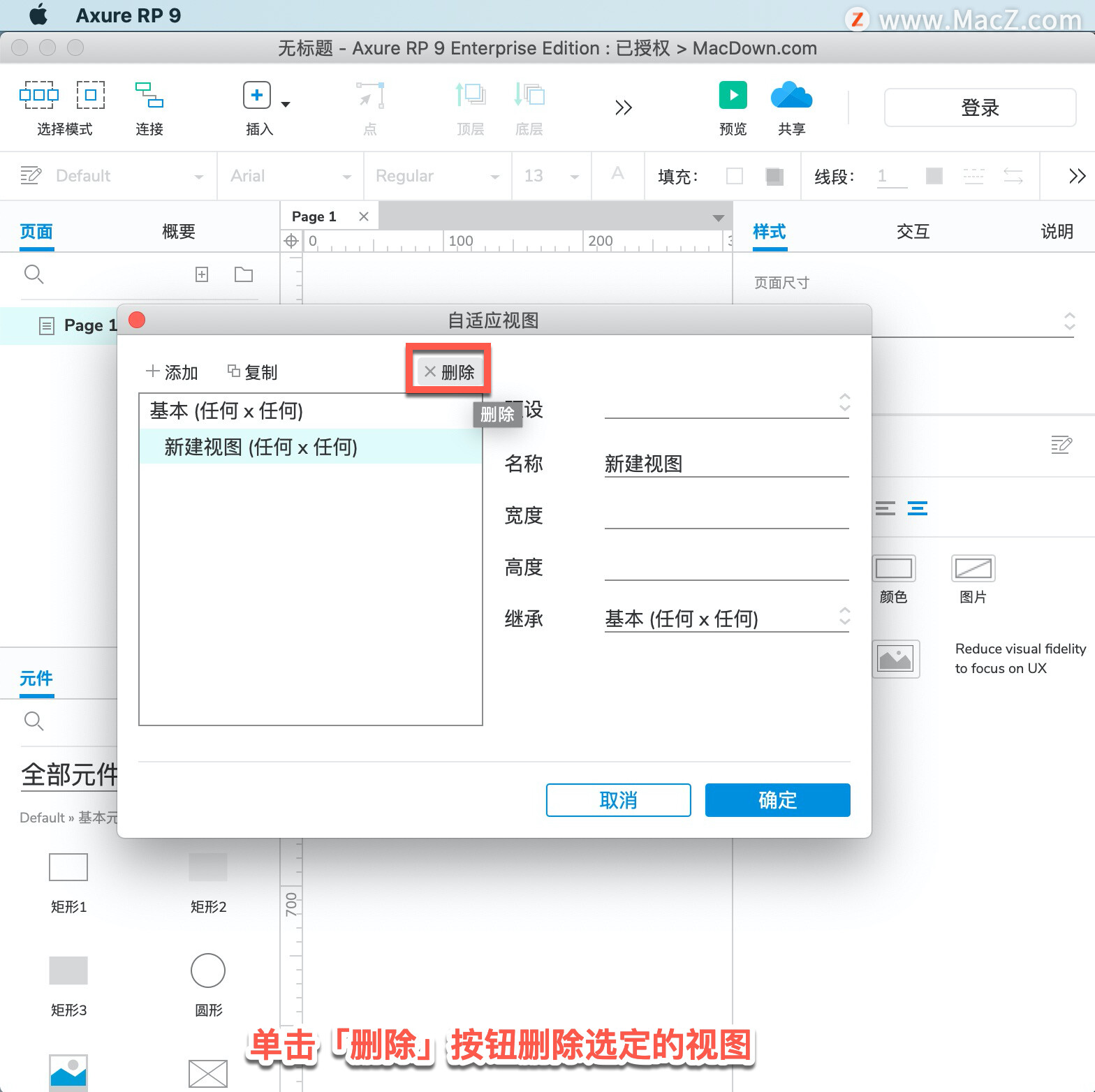Screen dimensions: 1095x1092
Task: Click the line pattern icon
Action: (973, 176)
